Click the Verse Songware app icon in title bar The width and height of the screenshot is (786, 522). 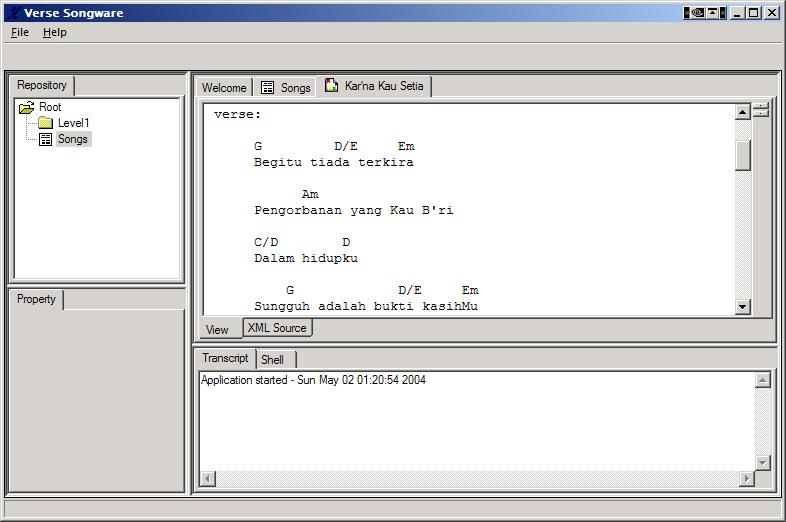tap(14, 13)
